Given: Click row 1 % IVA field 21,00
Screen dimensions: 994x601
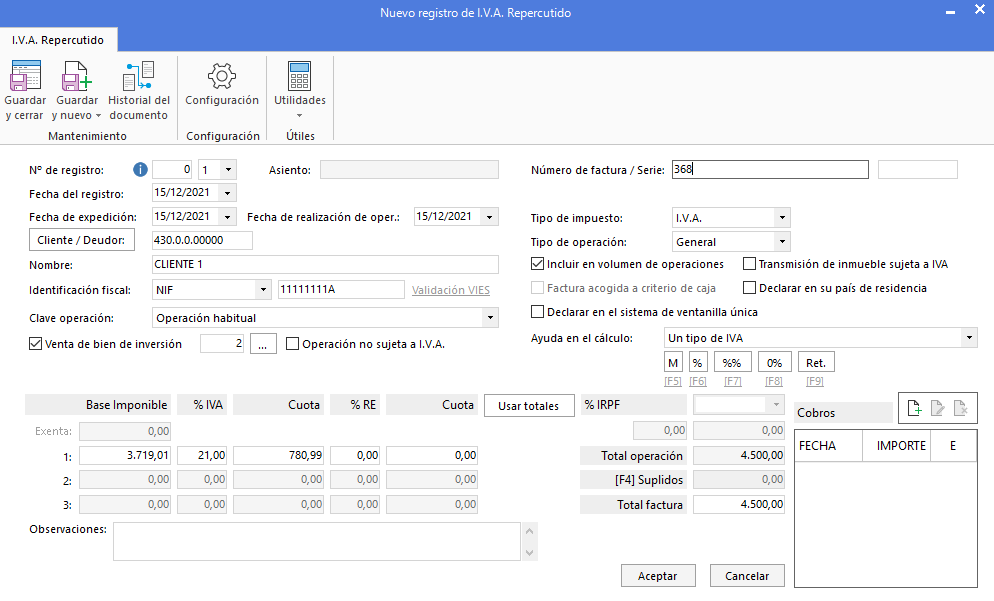Looking at the screenshot, I should coord(202,455).
